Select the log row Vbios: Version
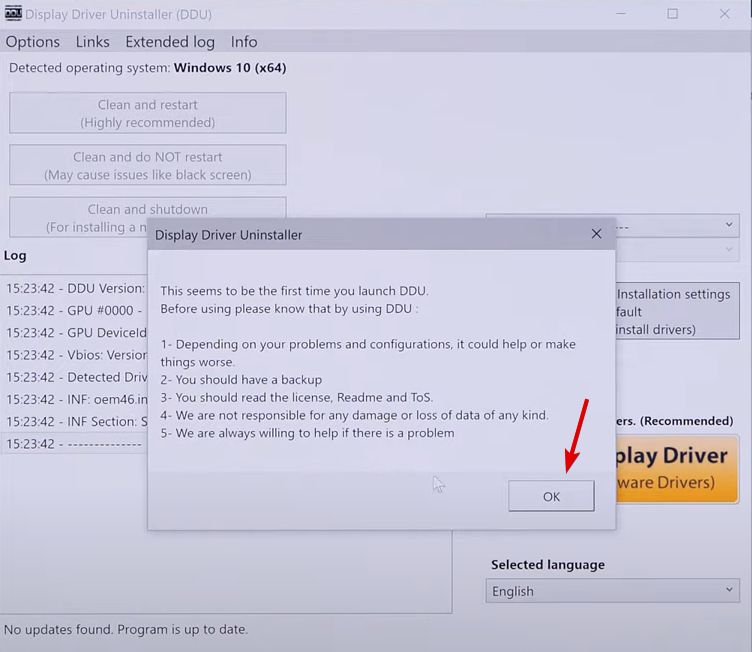Viewport: 752px width, 652px height. pos(75,355)
